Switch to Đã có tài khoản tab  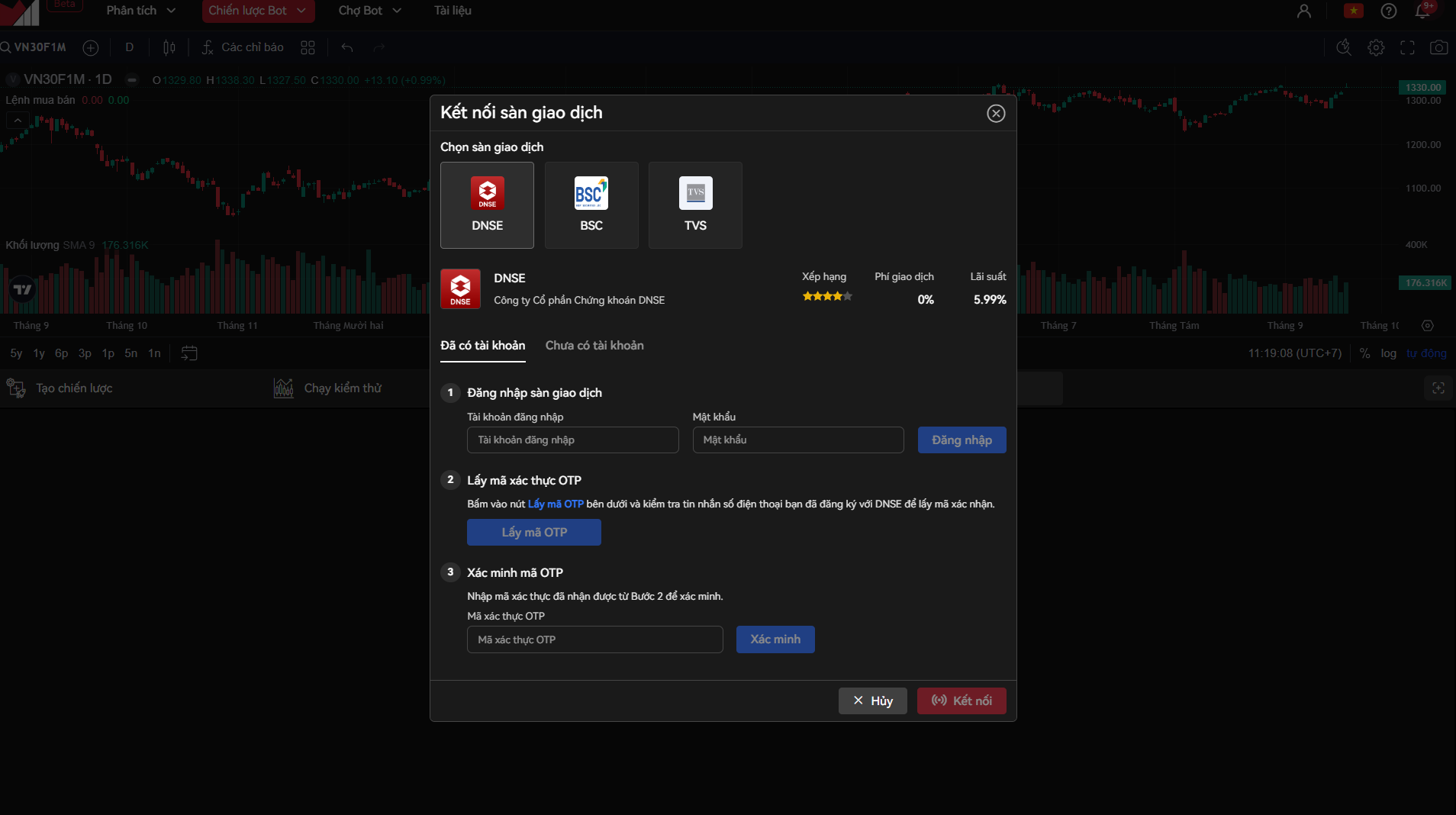pos(483,346)
